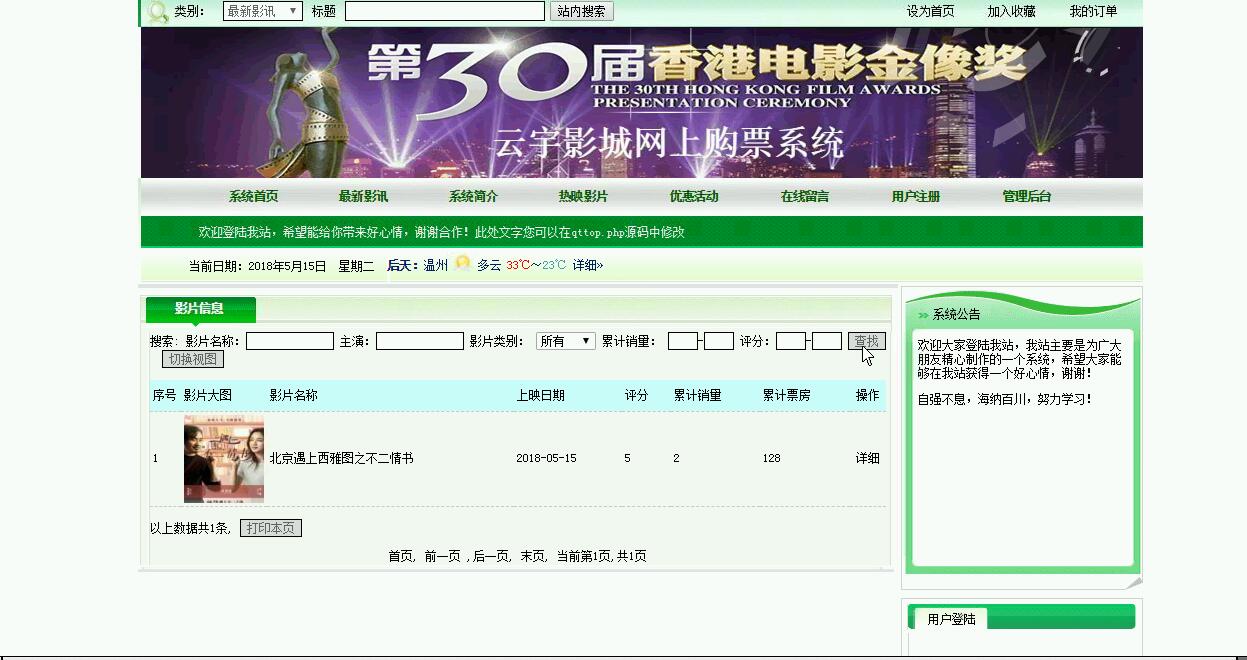Click the 切换视图 button
Image resolution: width=1247 pixels, height=660 pixels.
[193, 359]
